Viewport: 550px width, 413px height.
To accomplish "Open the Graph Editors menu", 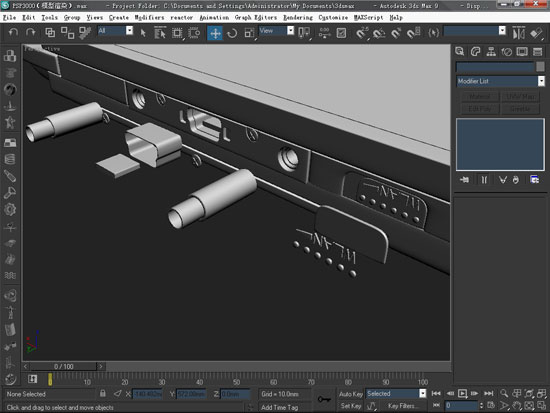I will [x=256, y=18].
